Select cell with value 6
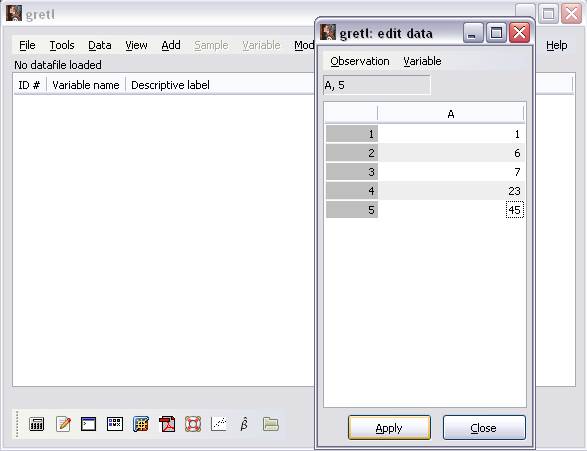This screenshot has width=587, height=451. pyautogui.click(x=451, y=153)
